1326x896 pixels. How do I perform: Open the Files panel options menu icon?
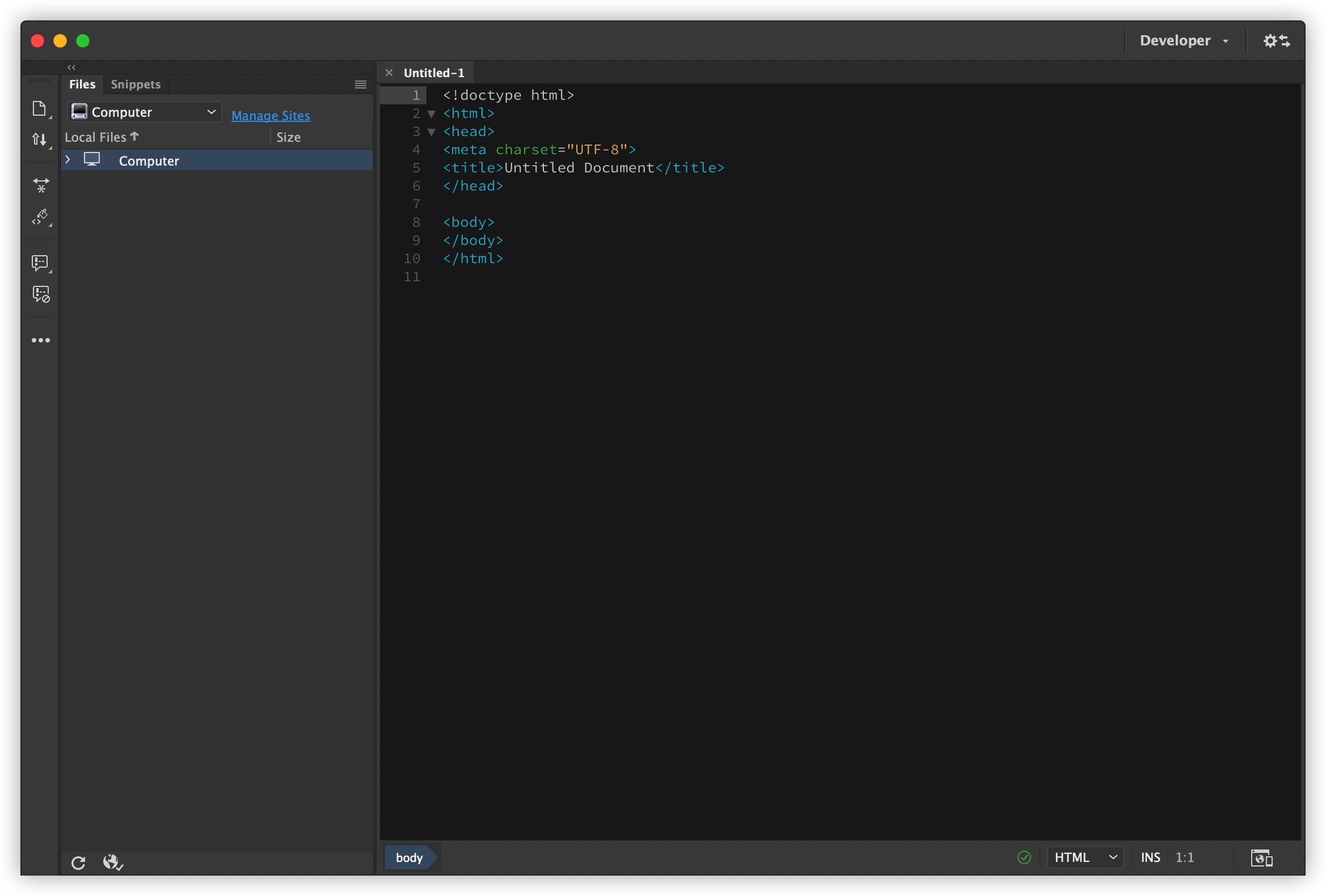point(361,84)
